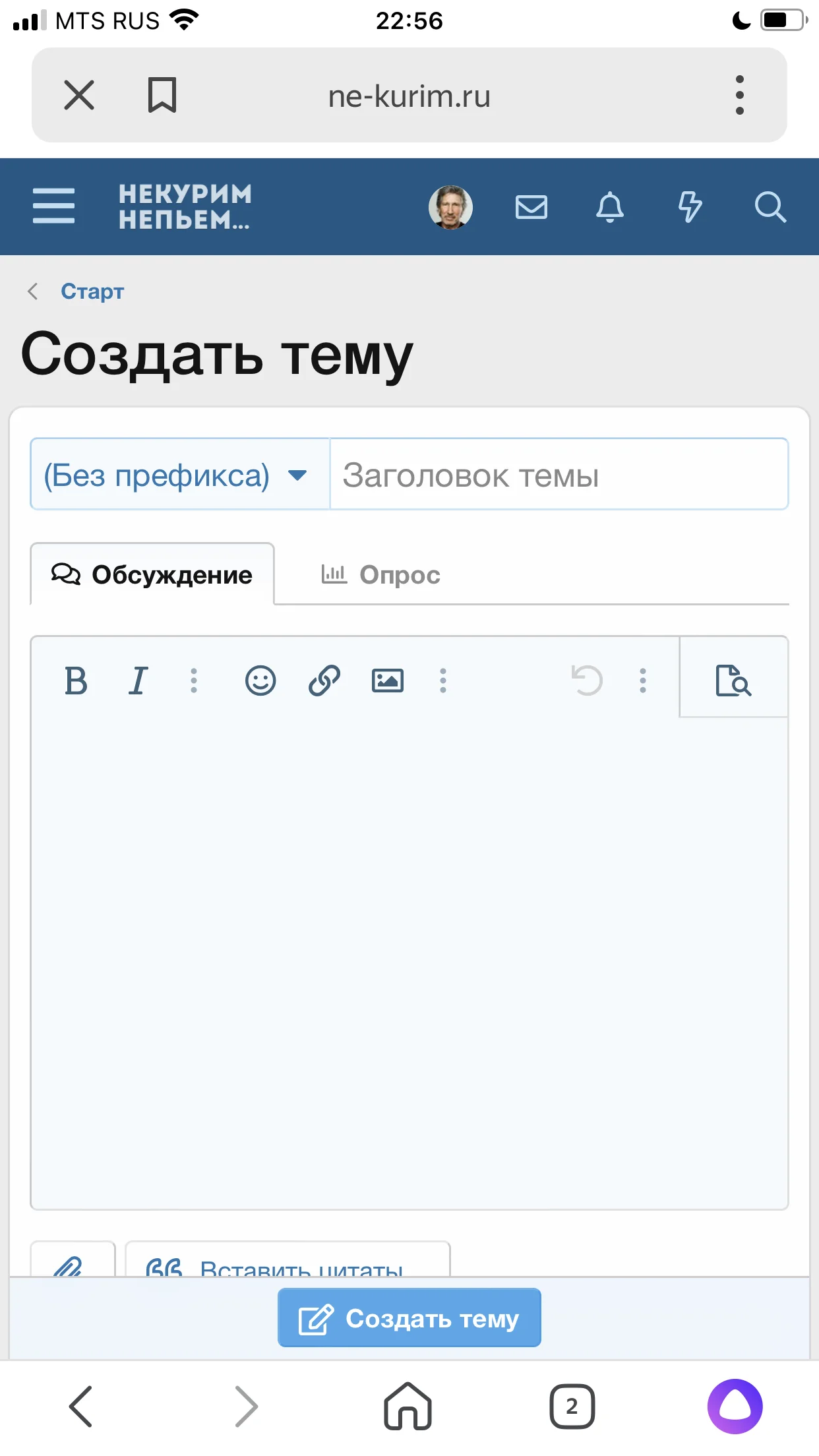Image resolution: width=819 pixels, height=1456 pixels.
Task: Select the Обсуждение tab
Action: pyautogui.click(x=152, y=575)
